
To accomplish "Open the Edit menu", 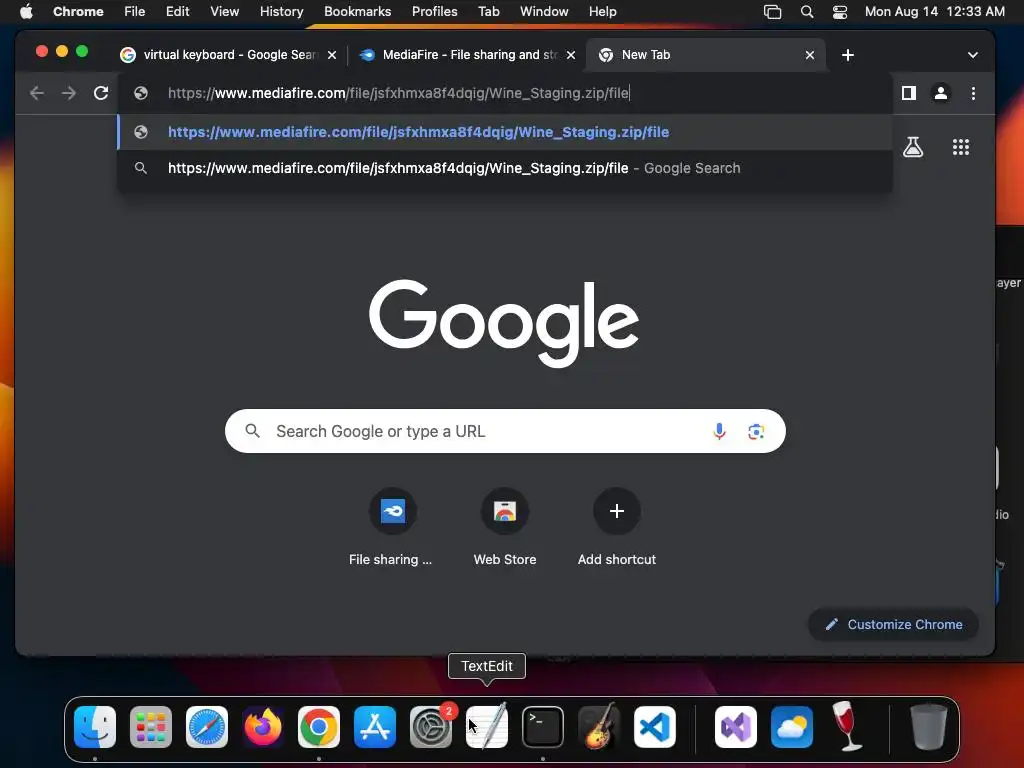I will (178, 12).
